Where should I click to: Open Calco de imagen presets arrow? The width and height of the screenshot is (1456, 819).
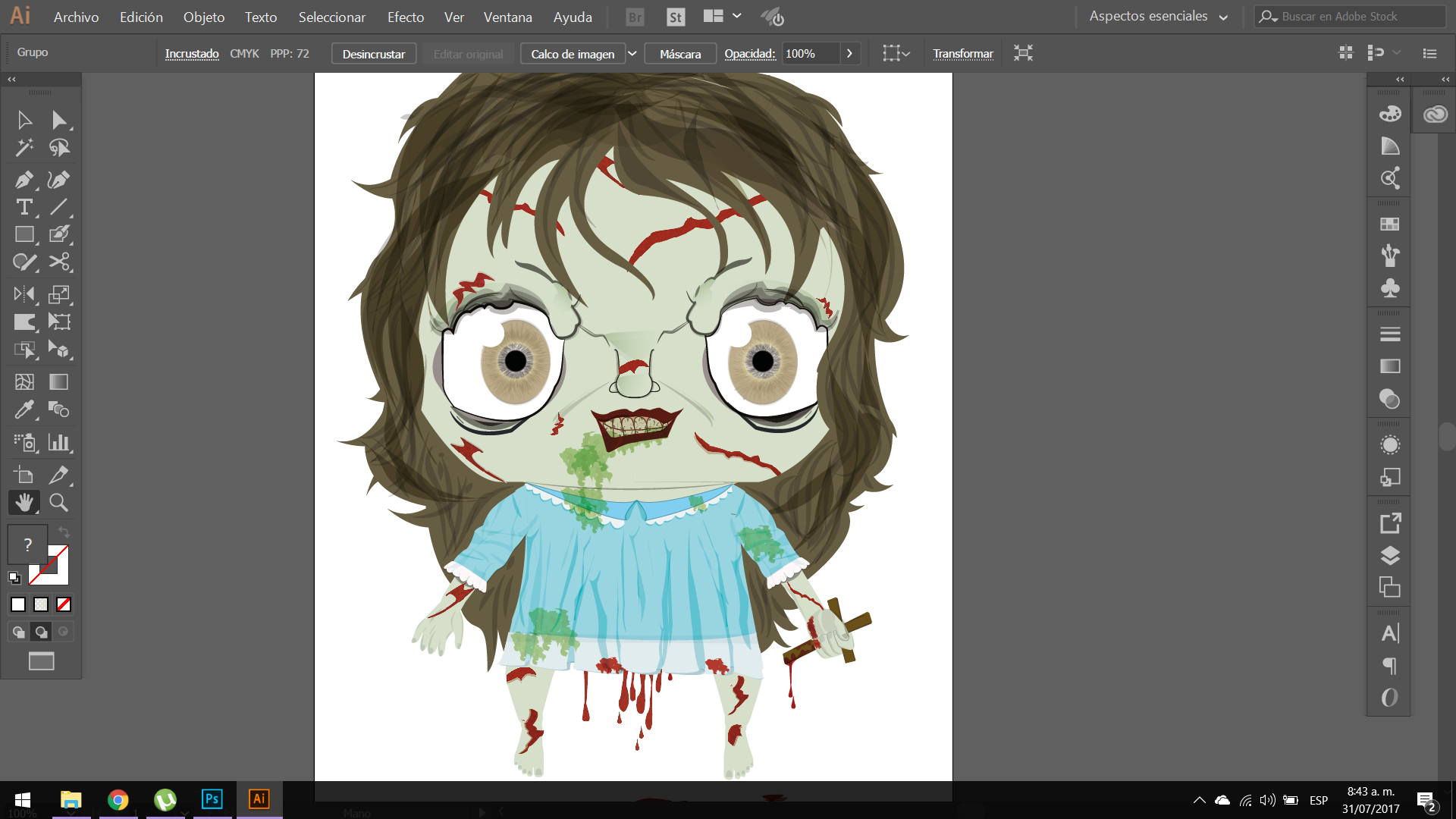632,54
